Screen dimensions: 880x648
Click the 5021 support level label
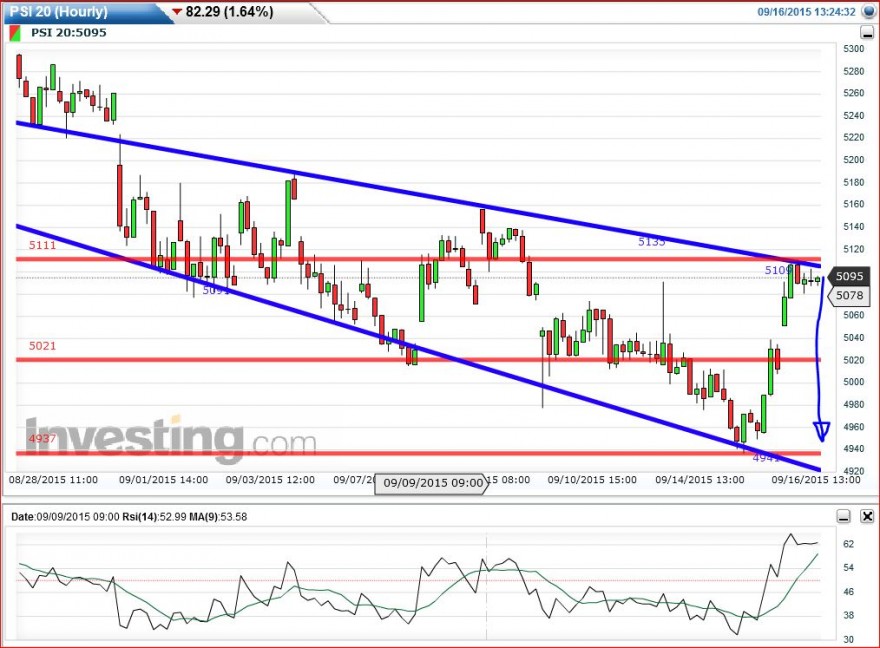tap(43, 346)
